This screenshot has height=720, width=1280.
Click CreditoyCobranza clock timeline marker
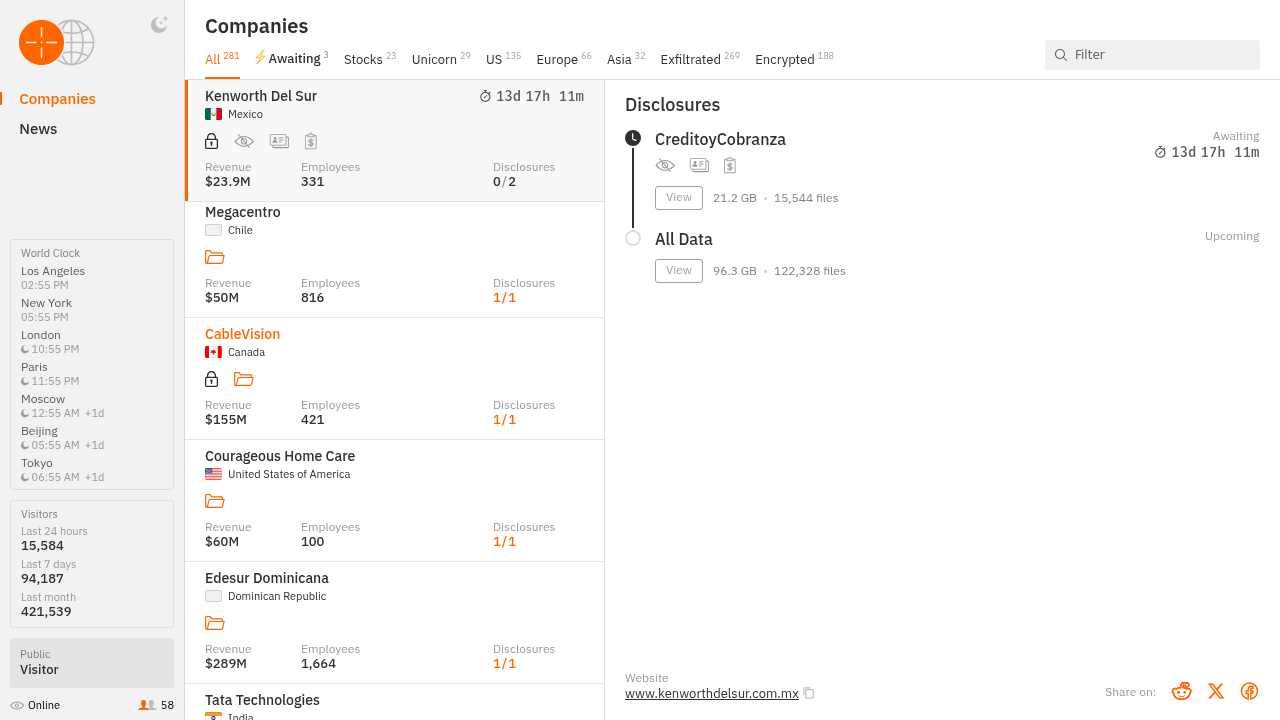point(633,138)
